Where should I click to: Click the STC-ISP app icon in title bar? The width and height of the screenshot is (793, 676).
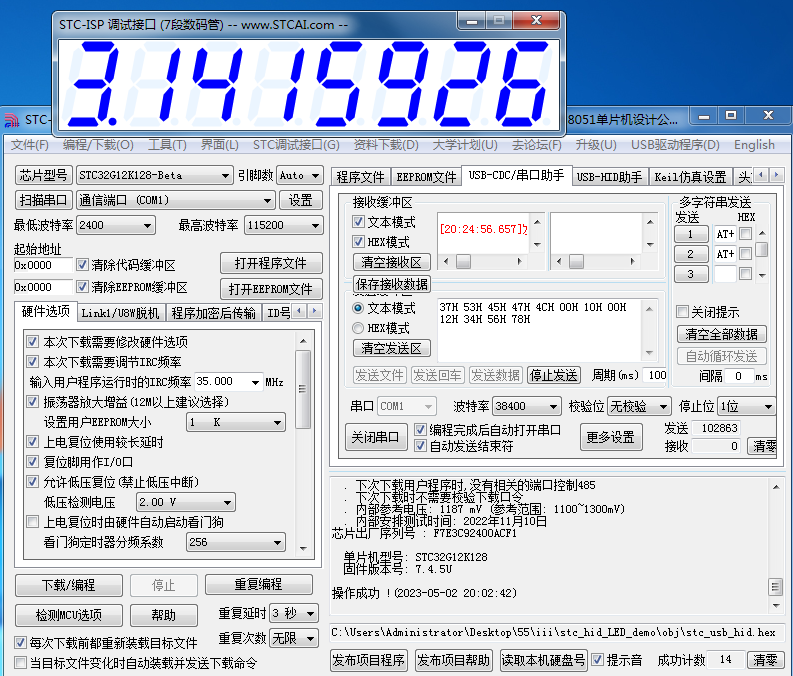click(x=11, y=120)
